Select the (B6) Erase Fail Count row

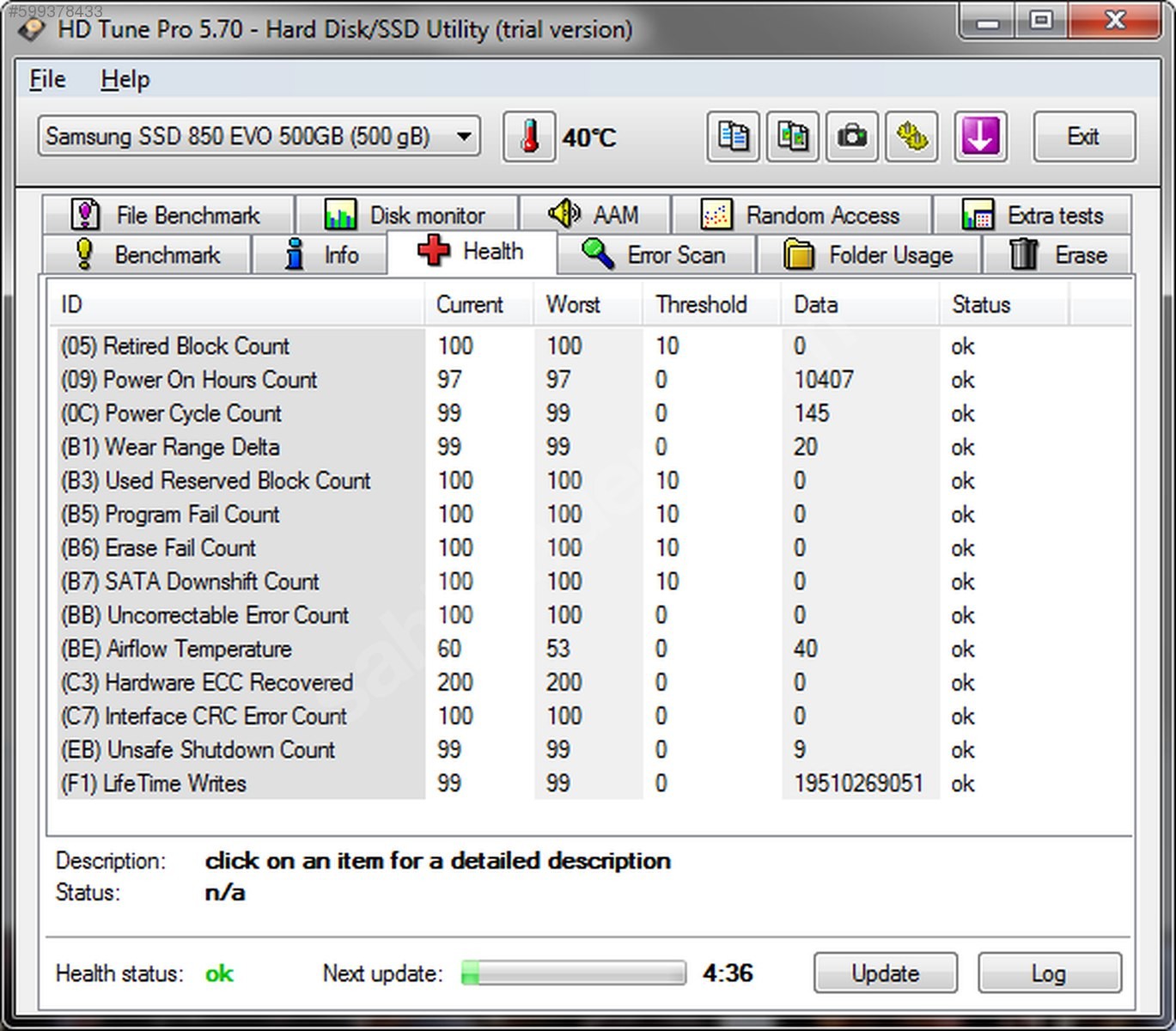coord(563,548)
